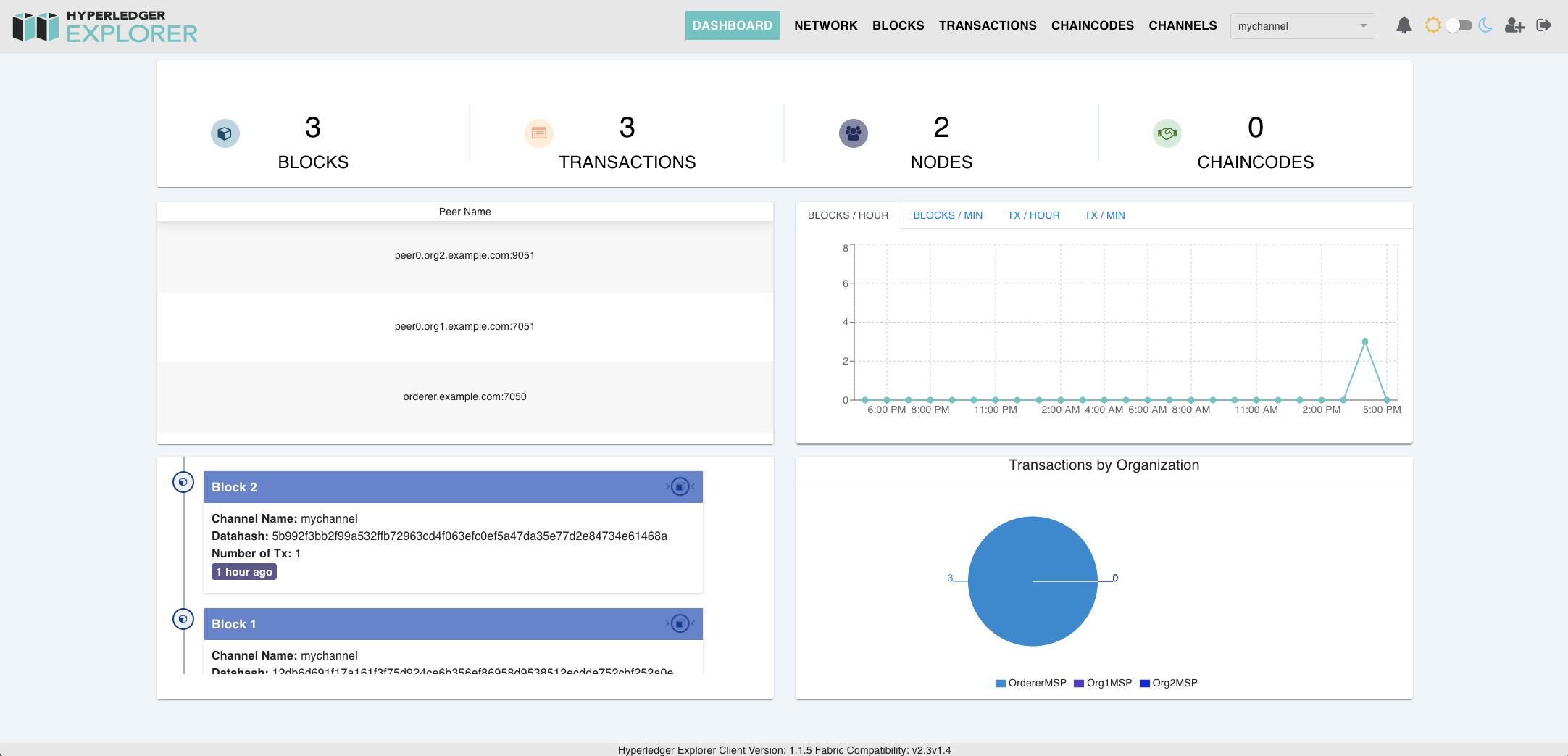Click Block 2 Number of Tx value
1568x756 pixels.
point(298,554)
